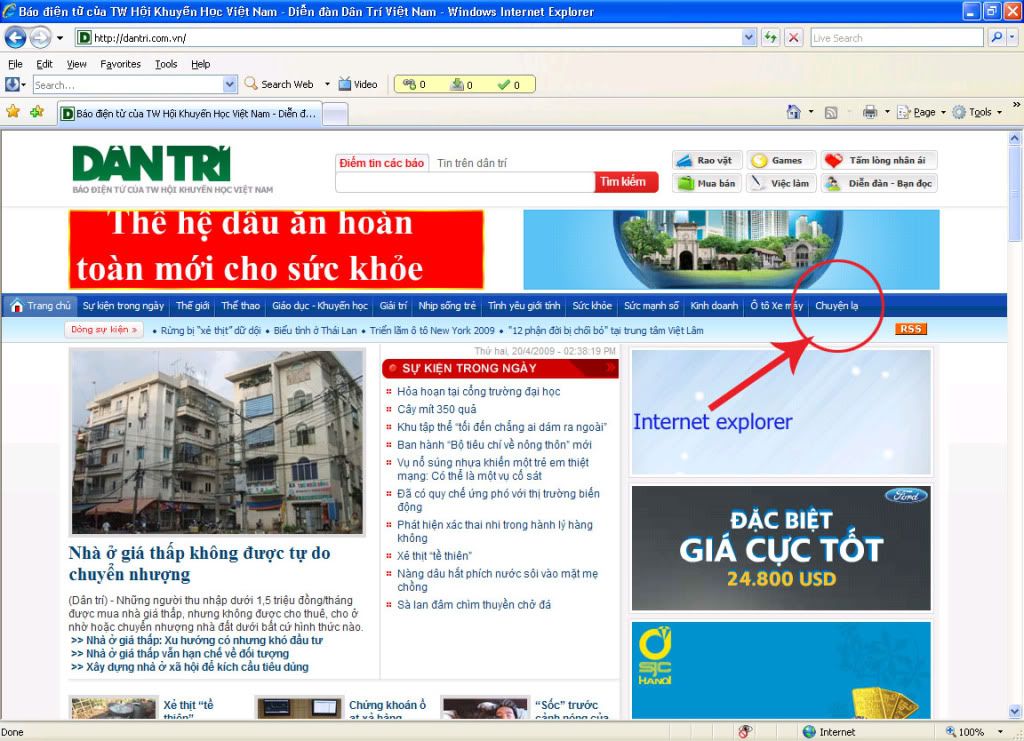
Task: Click the first counter icon in the yellow toolbar box
Action: click(x=409, y=85)
